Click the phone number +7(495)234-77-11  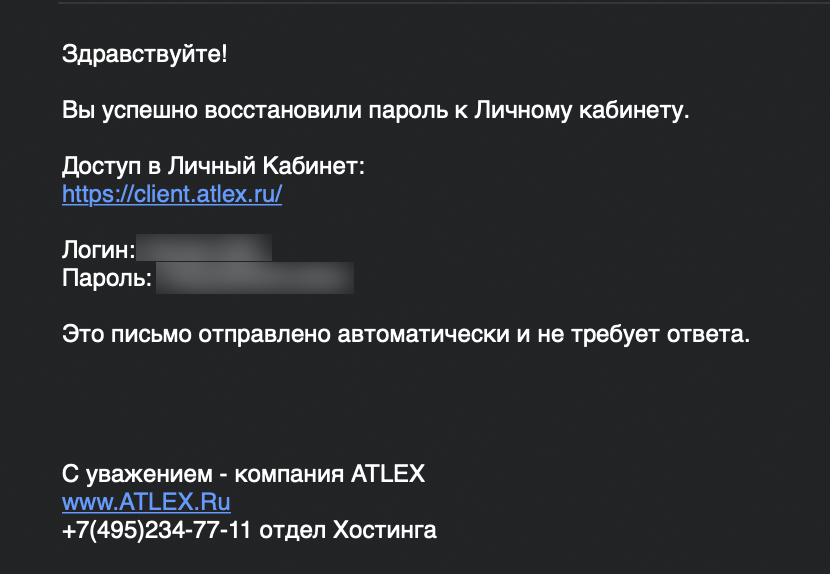click(156, 530)
